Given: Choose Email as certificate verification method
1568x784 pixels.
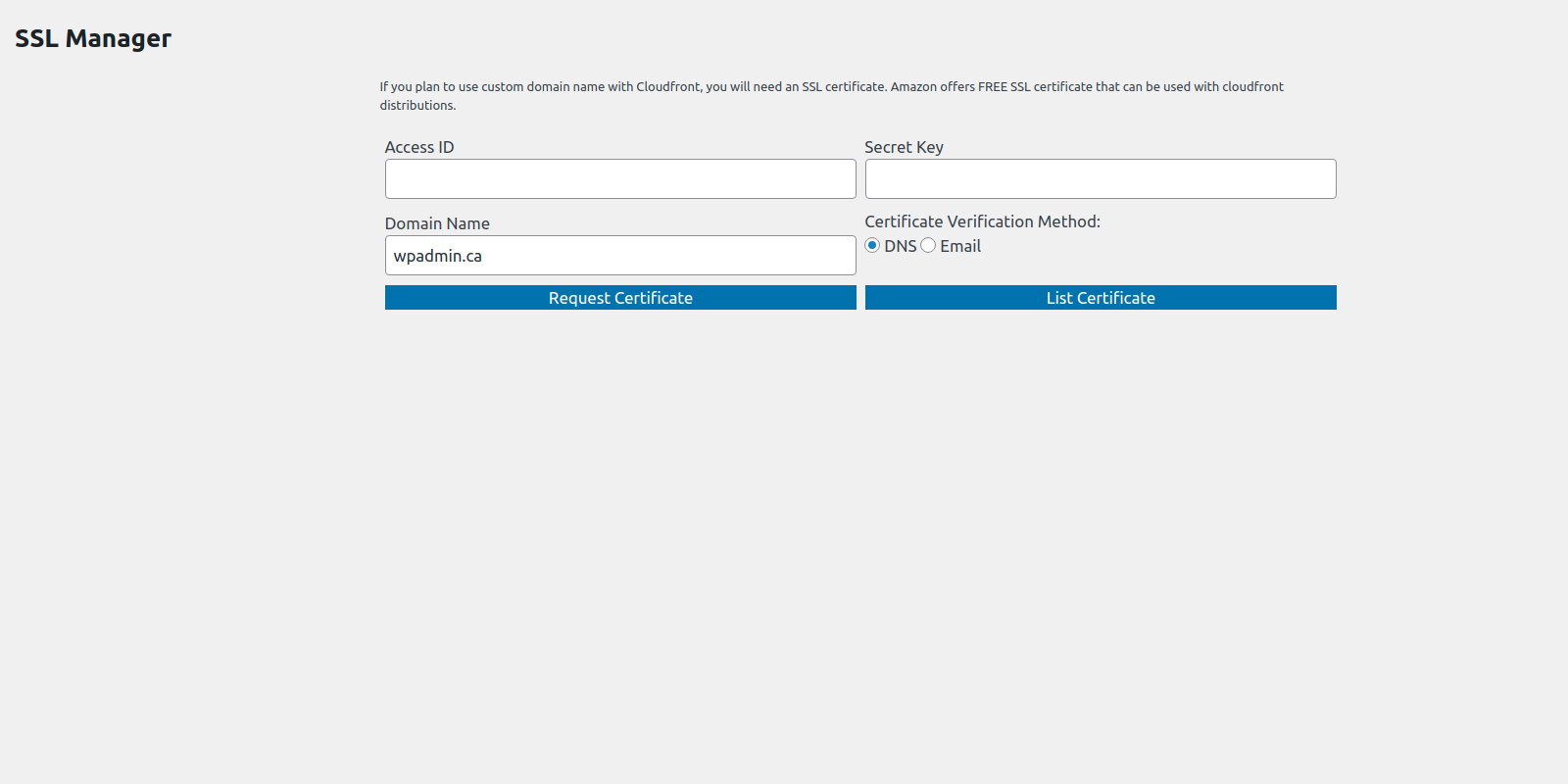Looking at the screenshot, I should pyautogui.click(x=928, y=245).
